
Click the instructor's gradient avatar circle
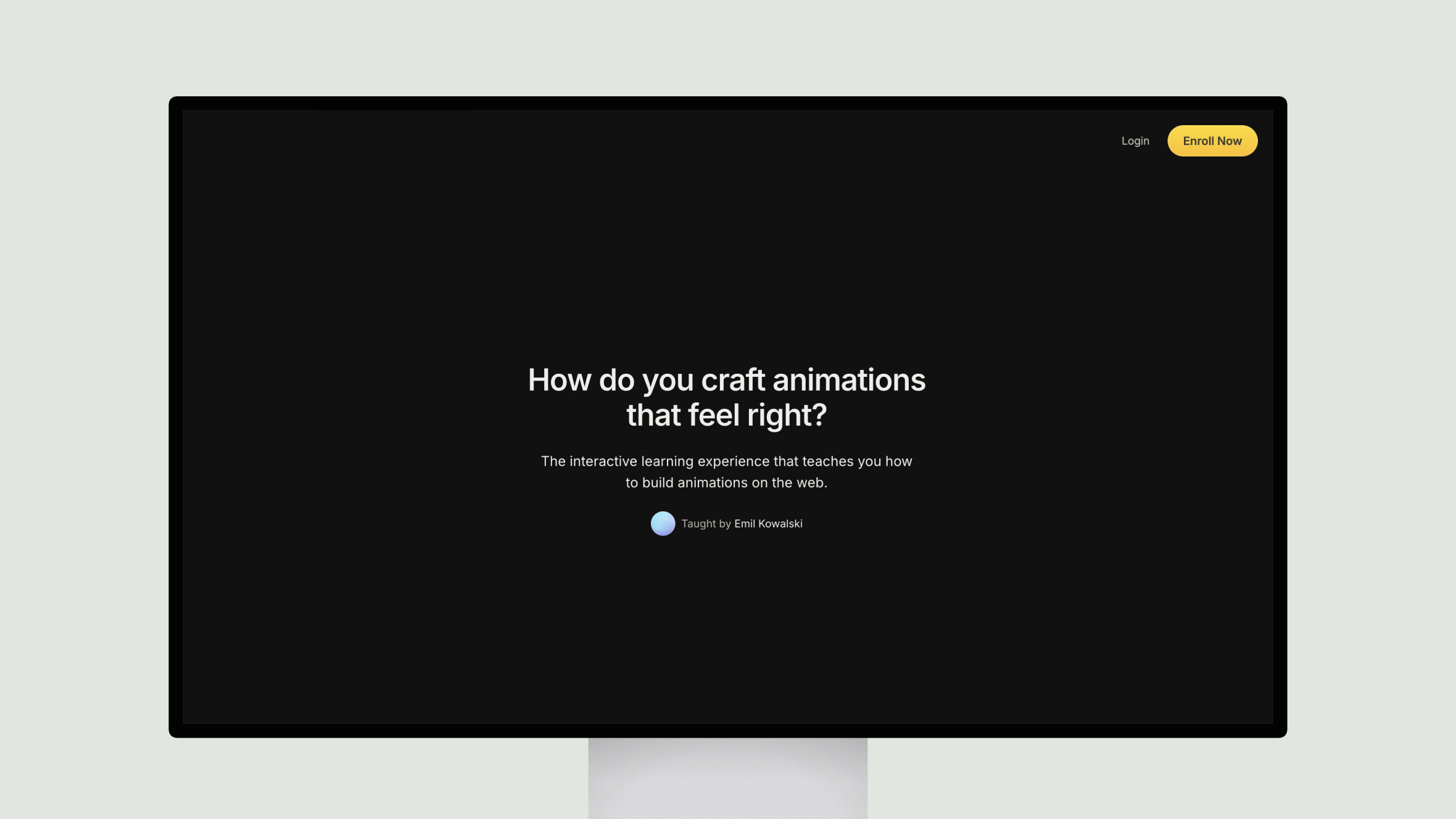tap(663, 524)
